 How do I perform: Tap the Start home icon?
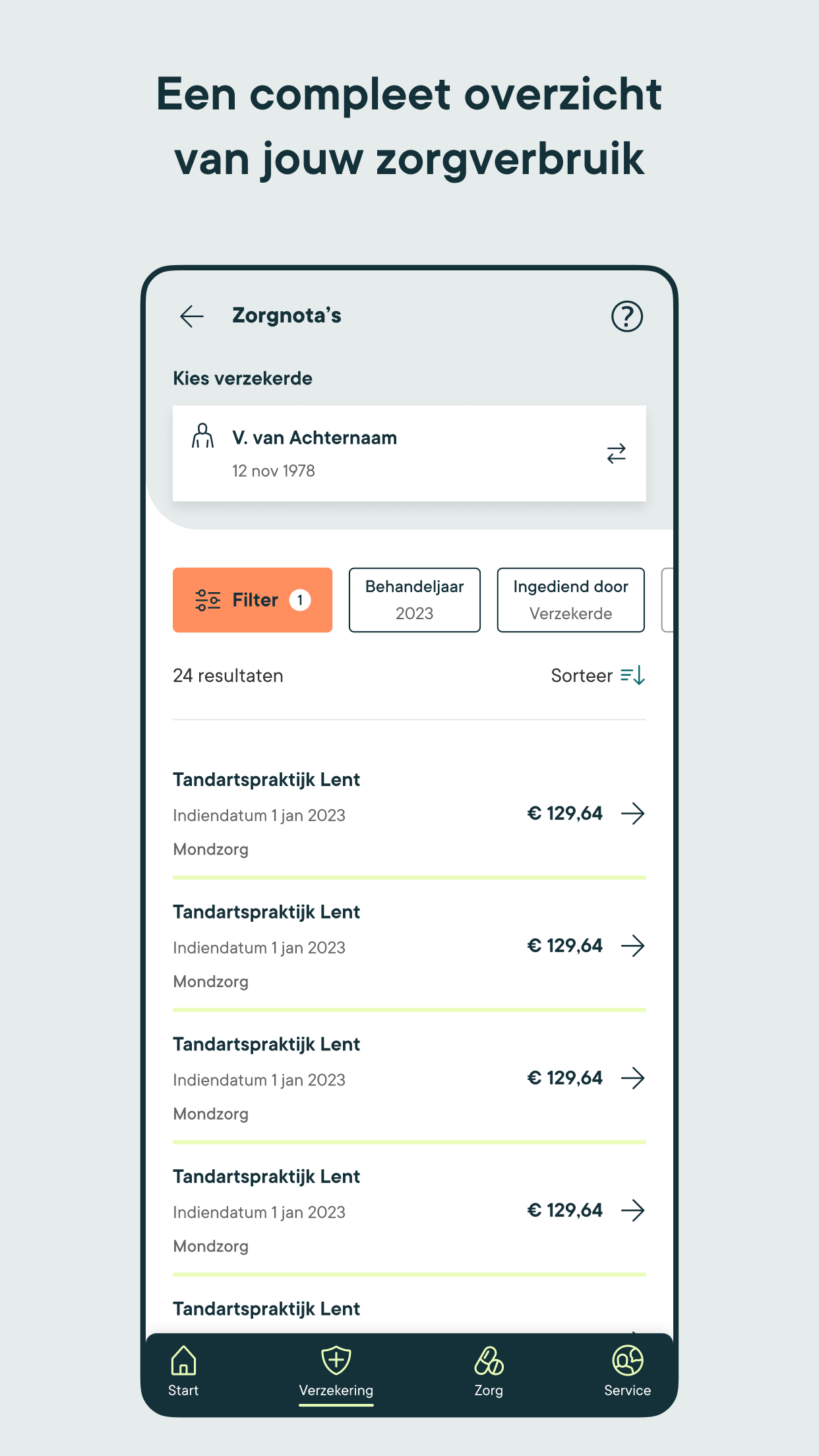183,1360
